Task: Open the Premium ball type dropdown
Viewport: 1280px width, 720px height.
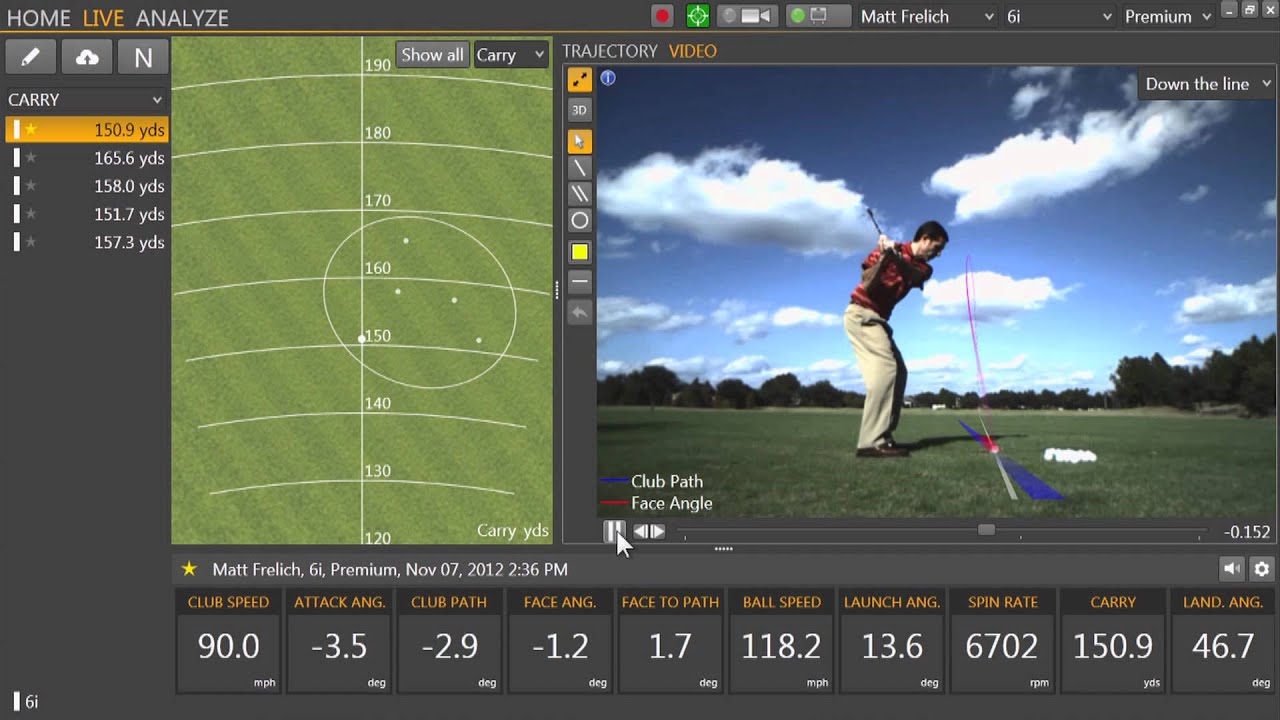Action: [x=1167, y=16]
